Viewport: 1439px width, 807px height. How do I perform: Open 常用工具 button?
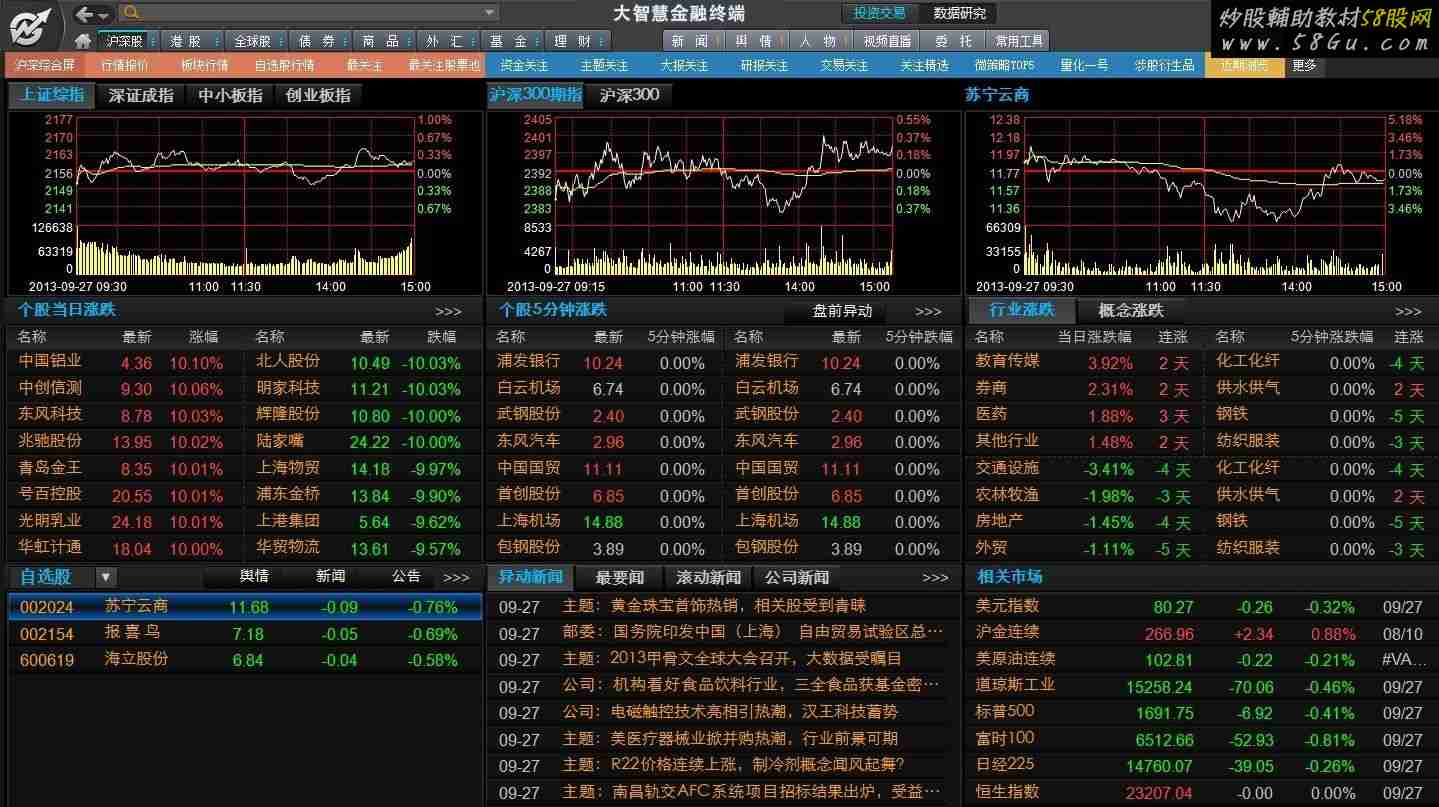pos(1019,41)
